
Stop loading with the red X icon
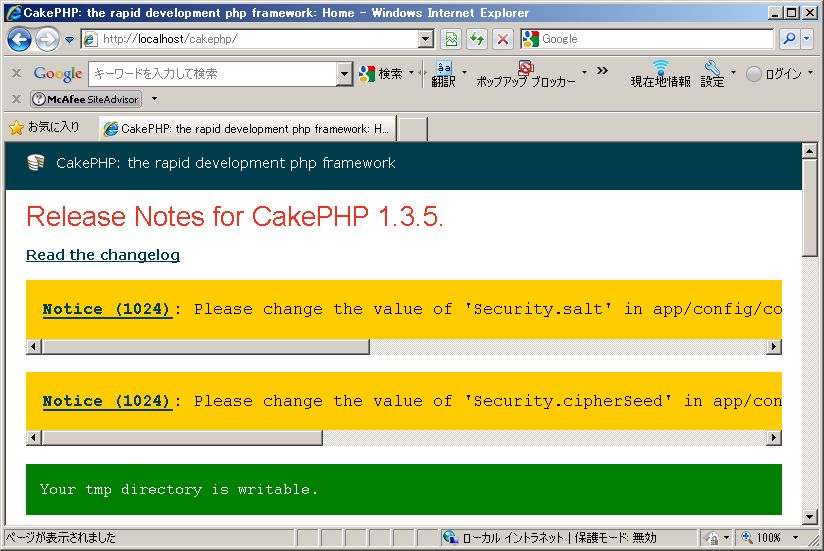coord(503,39)
